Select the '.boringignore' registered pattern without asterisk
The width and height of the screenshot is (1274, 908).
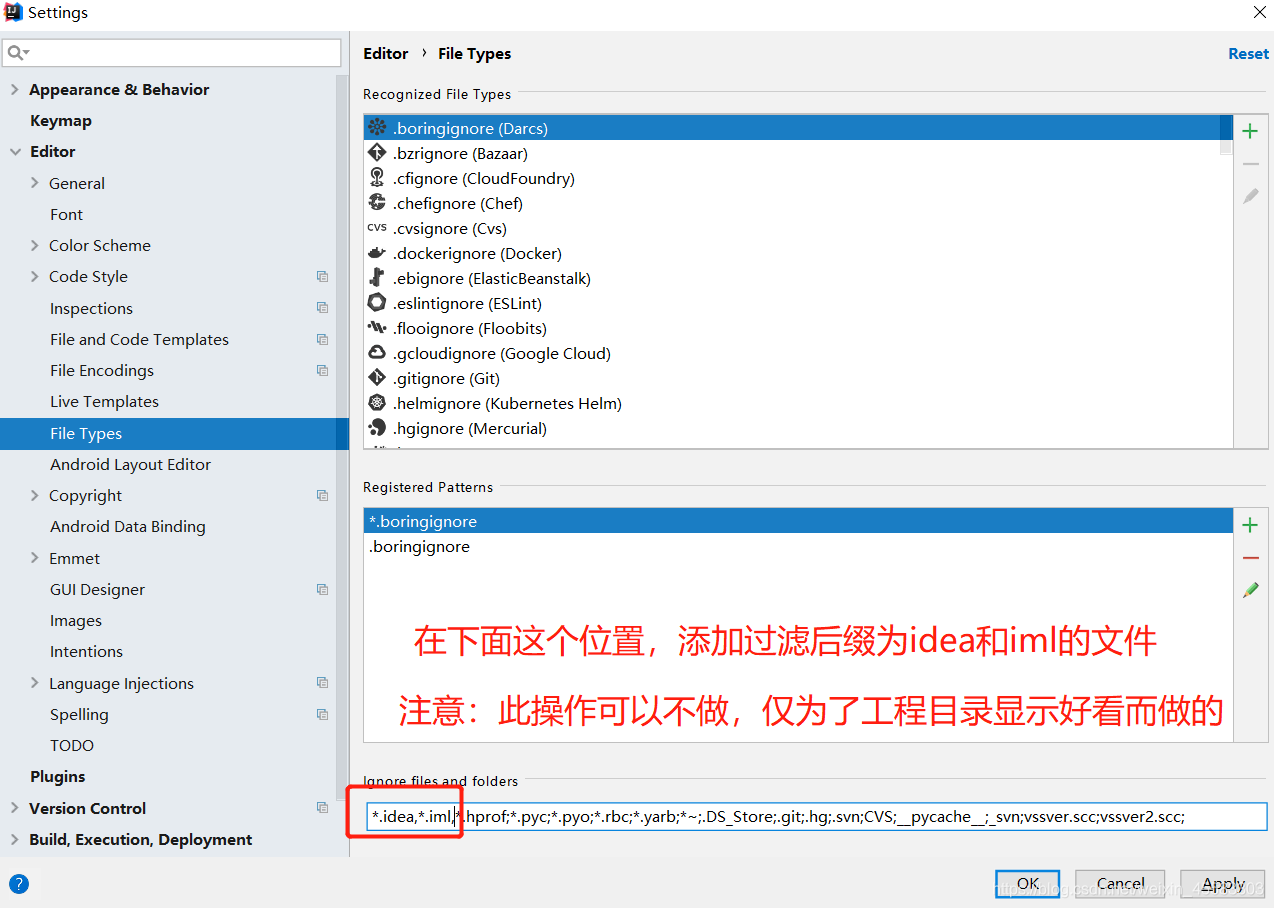tap(798, 547)
